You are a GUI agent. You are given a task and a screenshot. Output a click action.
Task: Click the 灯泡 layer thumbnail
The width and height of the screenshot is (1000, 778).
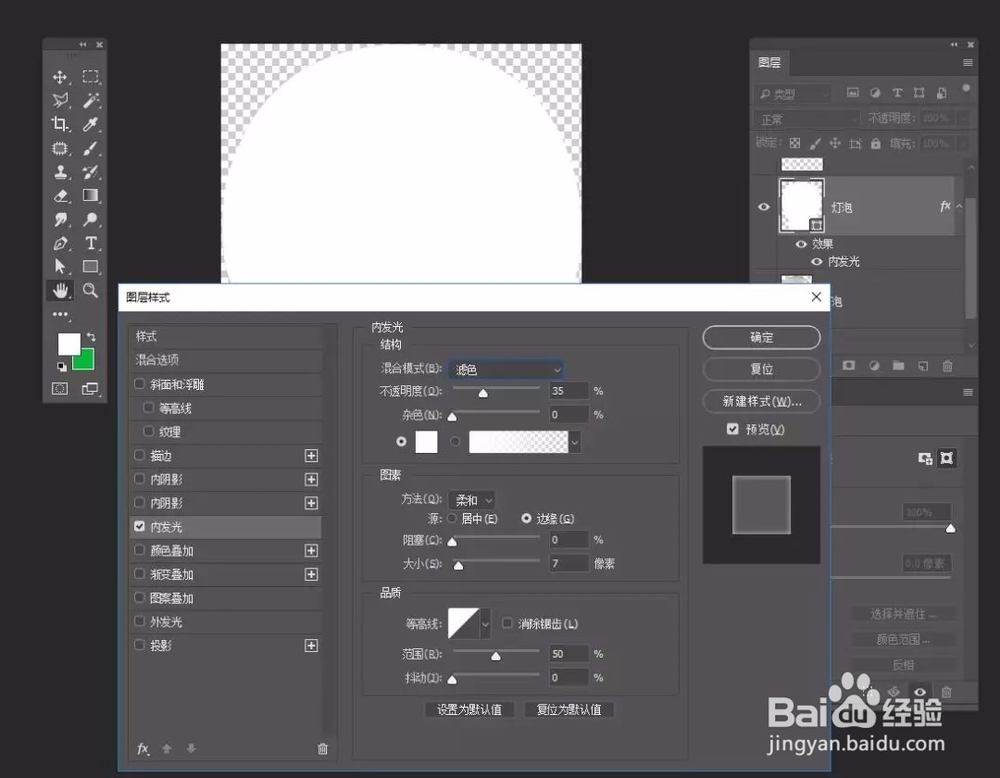pos(801,206)
